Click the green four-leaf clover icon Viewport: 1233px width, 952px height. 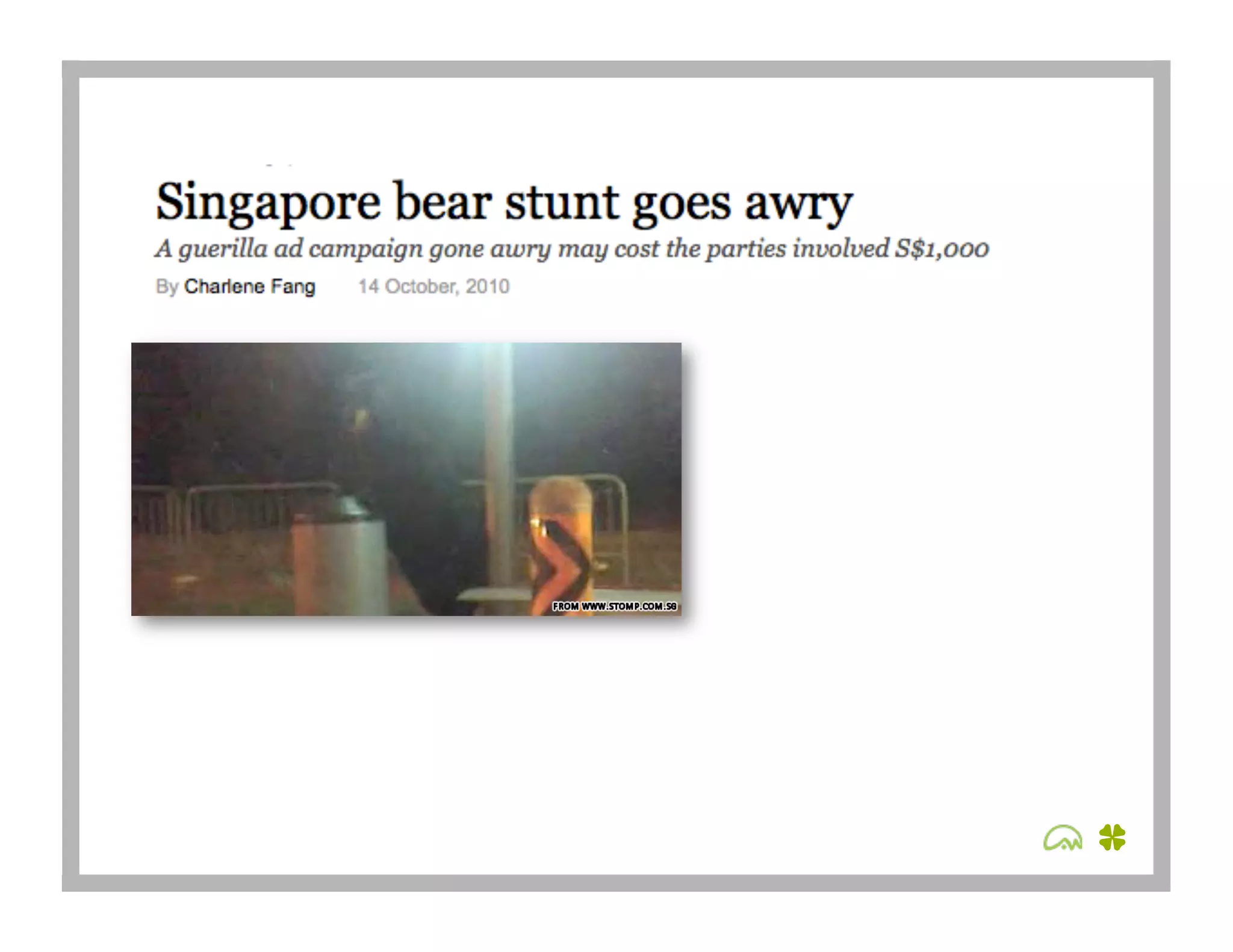[1111, 837]
